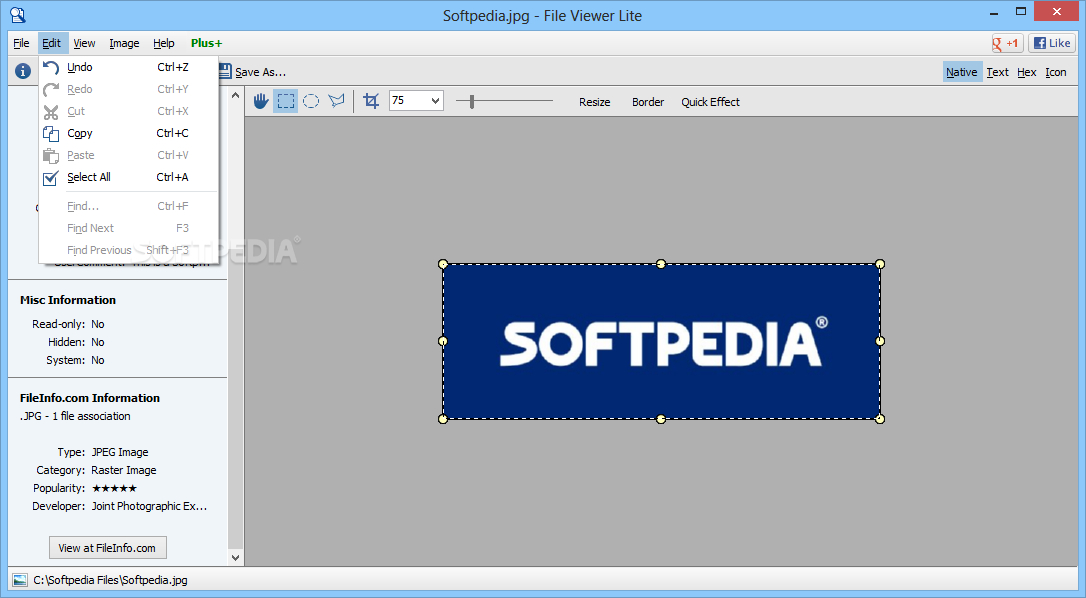1086x598 pixels.
Task: Click the 'JPEG Image' type value
Action: click(x=120, y=452)
